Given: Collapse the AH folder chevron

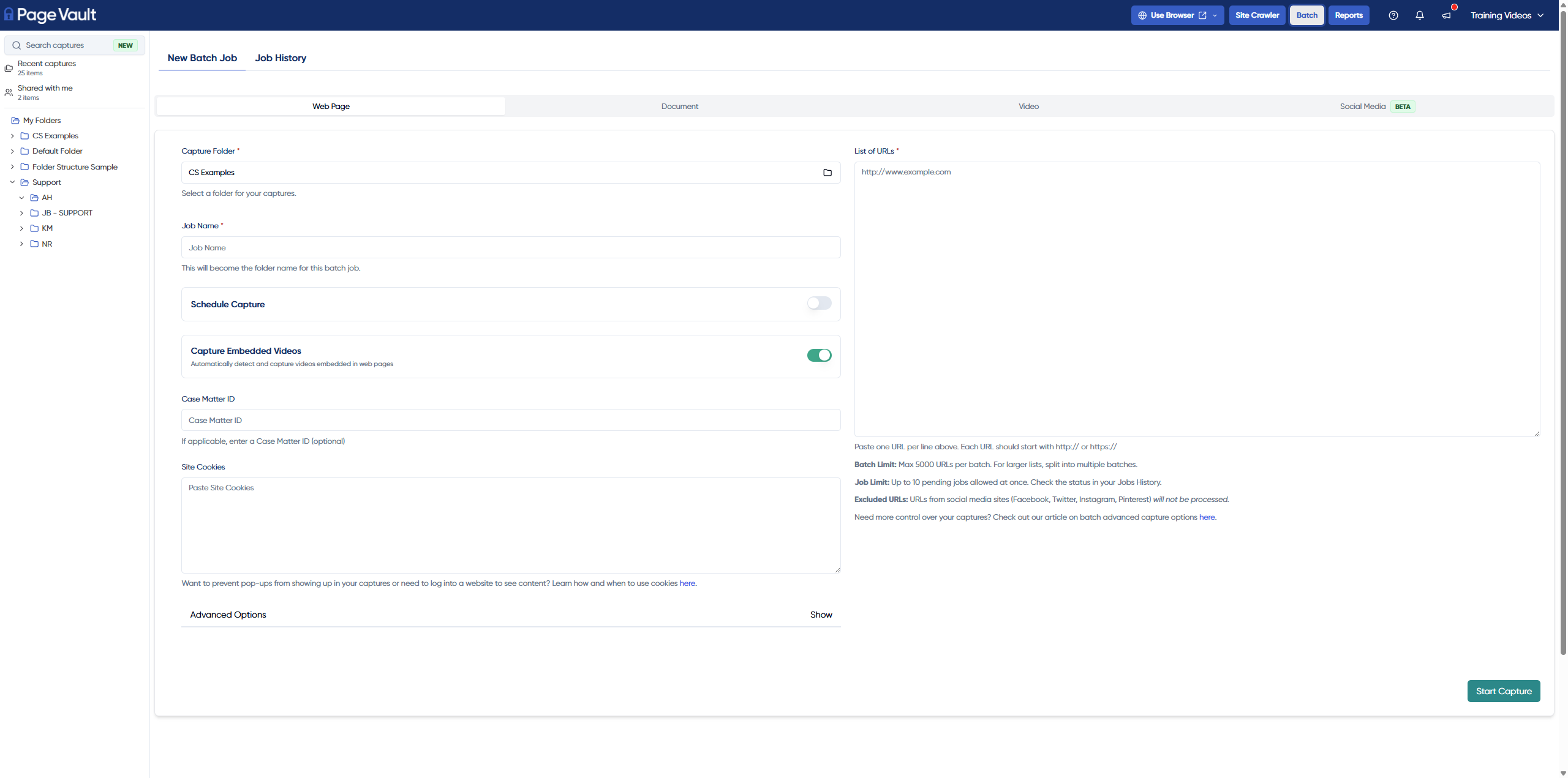Looking at the screenshot, I should [x=21, y=198].
